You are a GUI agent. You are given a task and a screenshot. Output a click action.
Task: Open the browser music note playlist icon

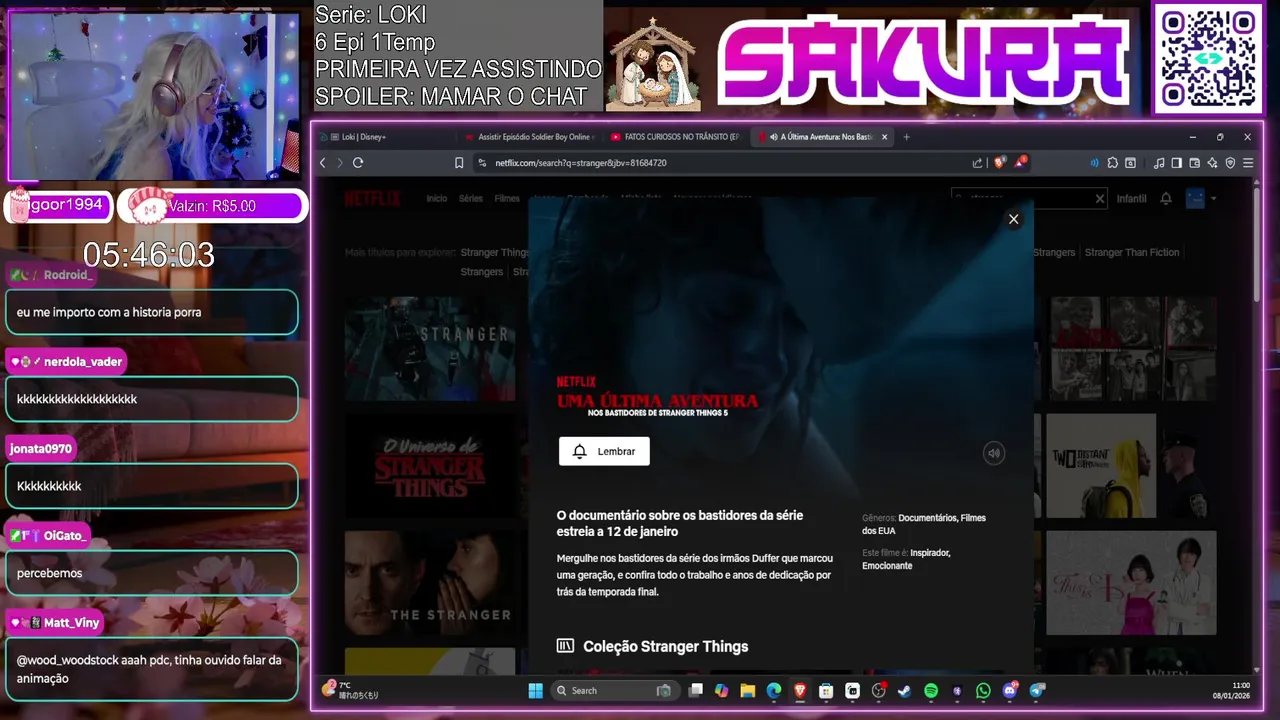(x=1159, y=163)
